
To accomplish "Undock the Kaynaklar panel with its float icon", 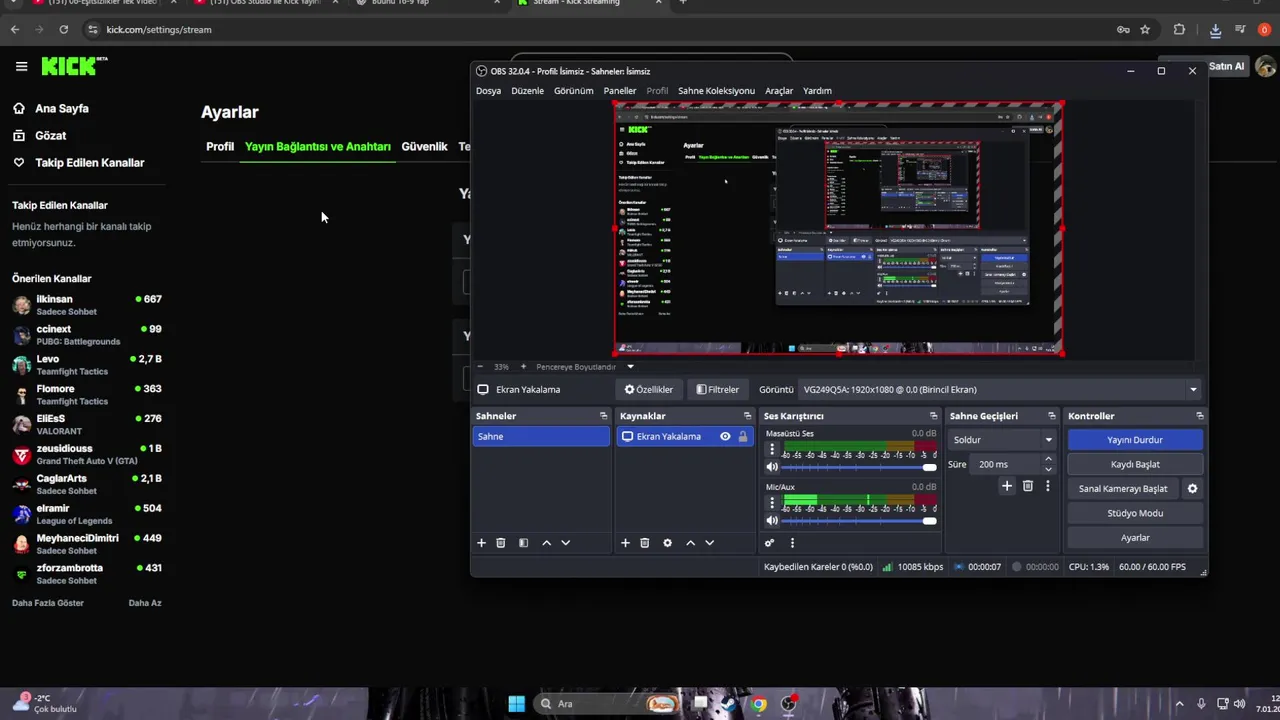I will coord(747,416).
